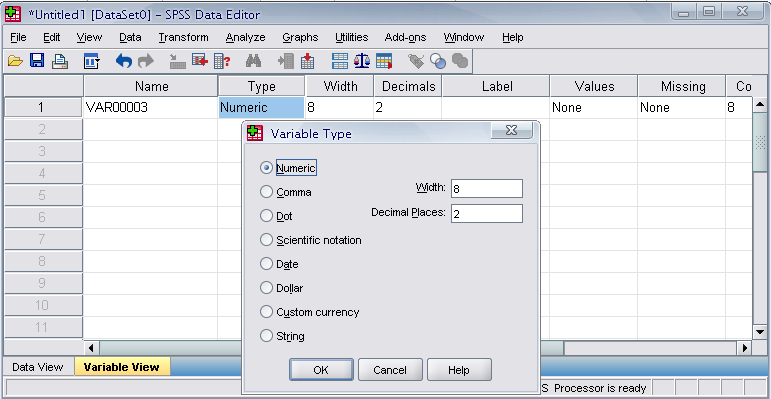
Task: Click the vertical scrollbar up arrow
Action: click(760, 104)
